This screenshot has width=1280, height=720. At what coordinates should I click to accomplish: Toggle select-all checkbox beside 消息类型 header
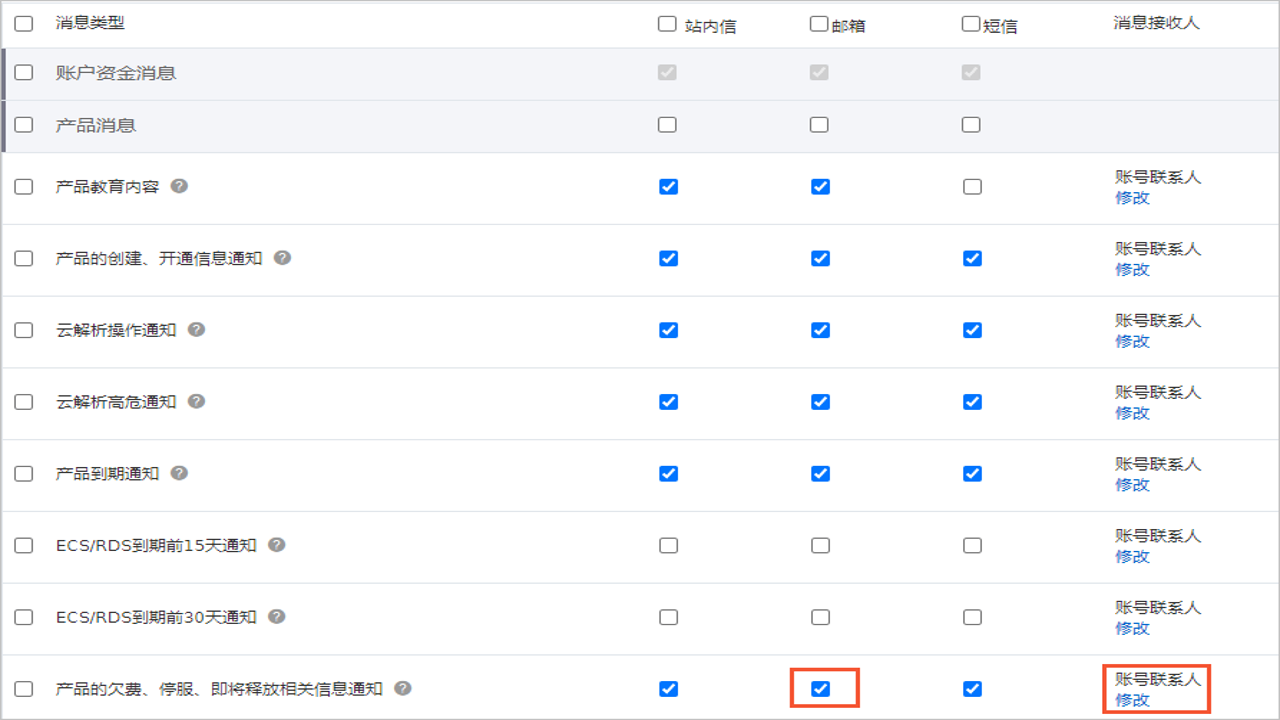click(x=24, y=24)
